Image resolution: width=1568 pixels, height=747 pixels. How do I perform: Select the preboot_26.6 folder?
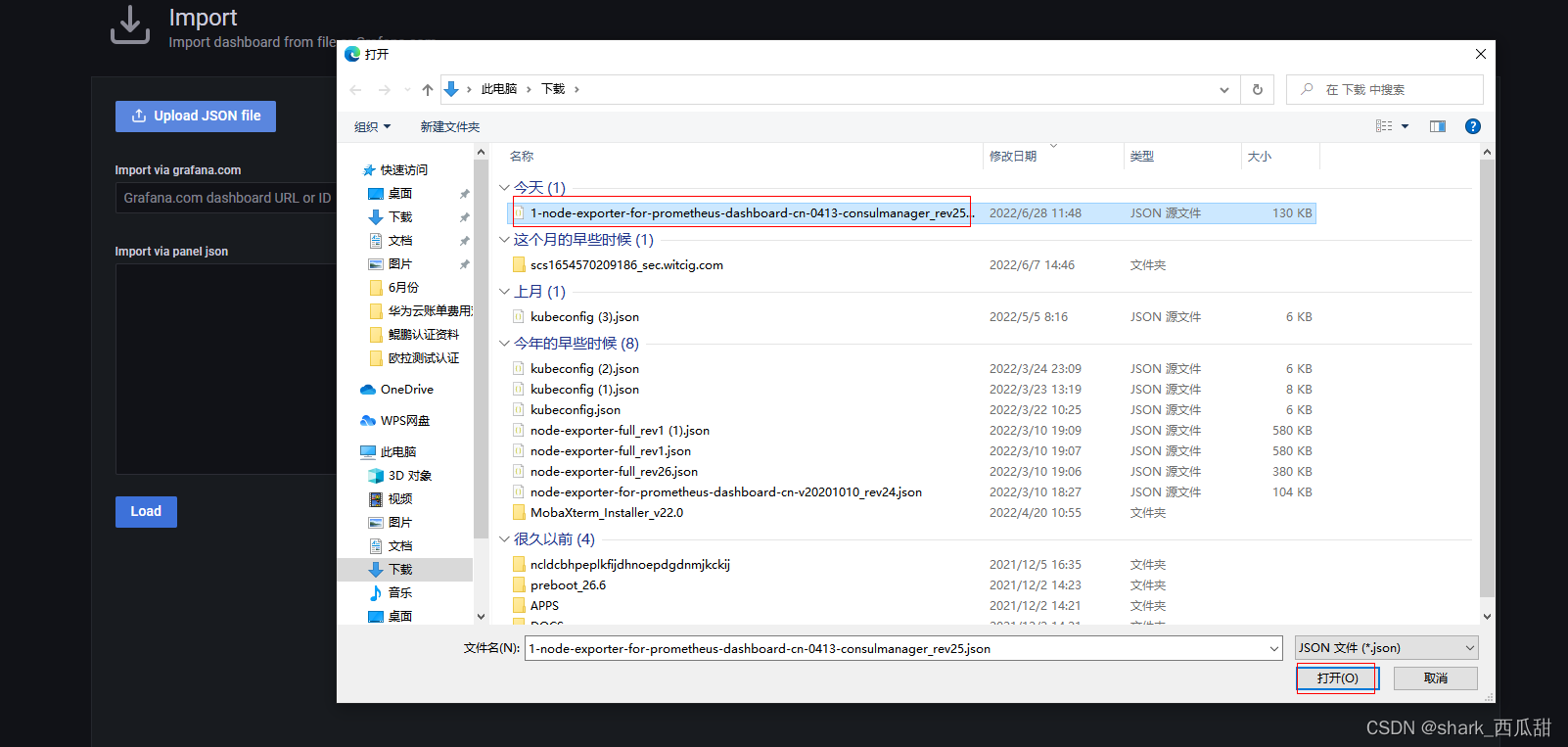click(913, 584)
